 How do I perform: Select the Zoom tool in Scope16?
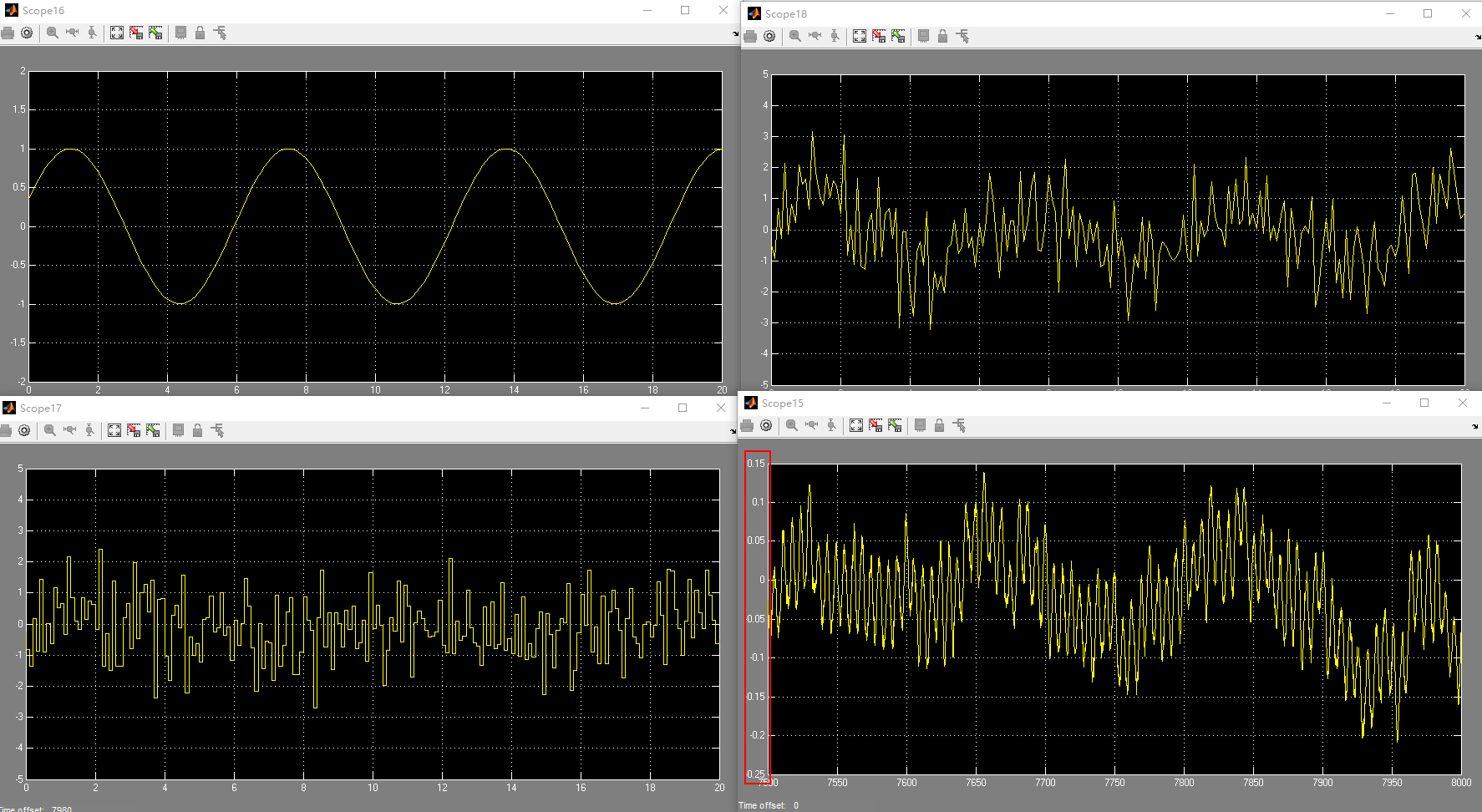coord(53,33)
